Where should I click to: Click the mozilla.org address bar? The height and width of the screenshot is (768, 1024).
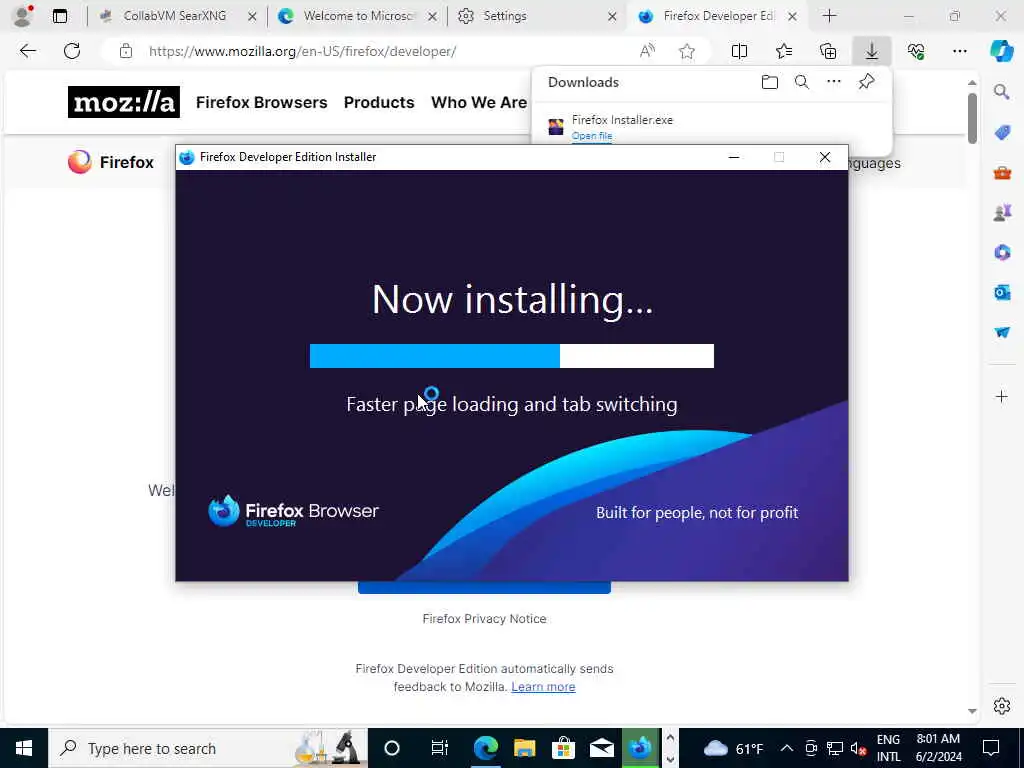pos(302,51)
